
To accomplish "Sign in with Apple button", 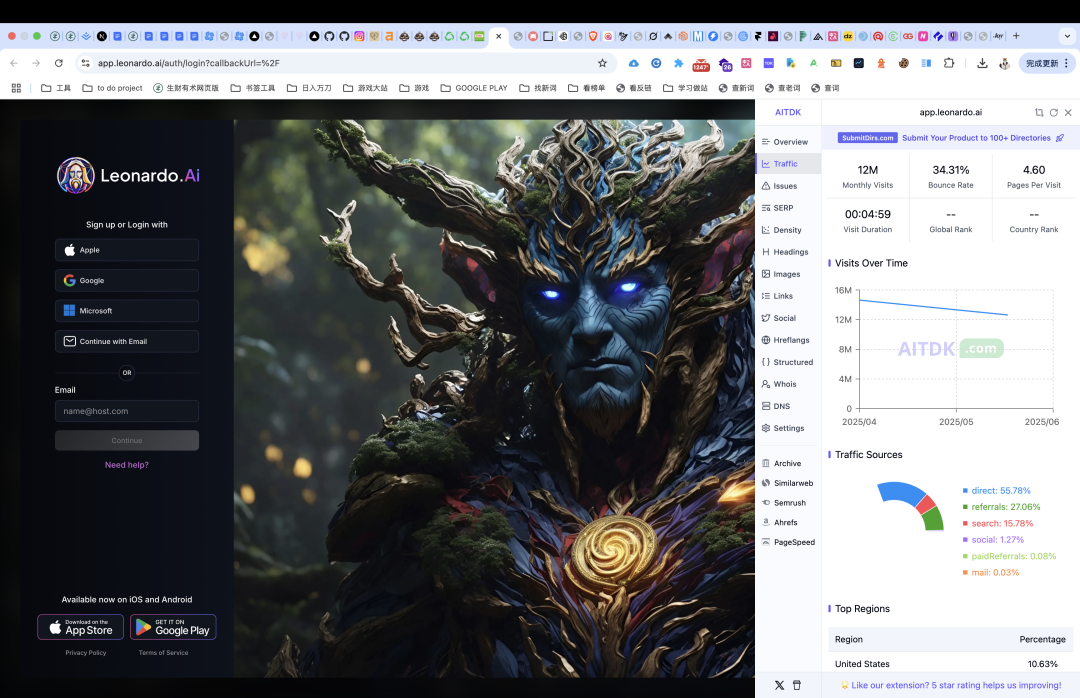I will (127, 250).
